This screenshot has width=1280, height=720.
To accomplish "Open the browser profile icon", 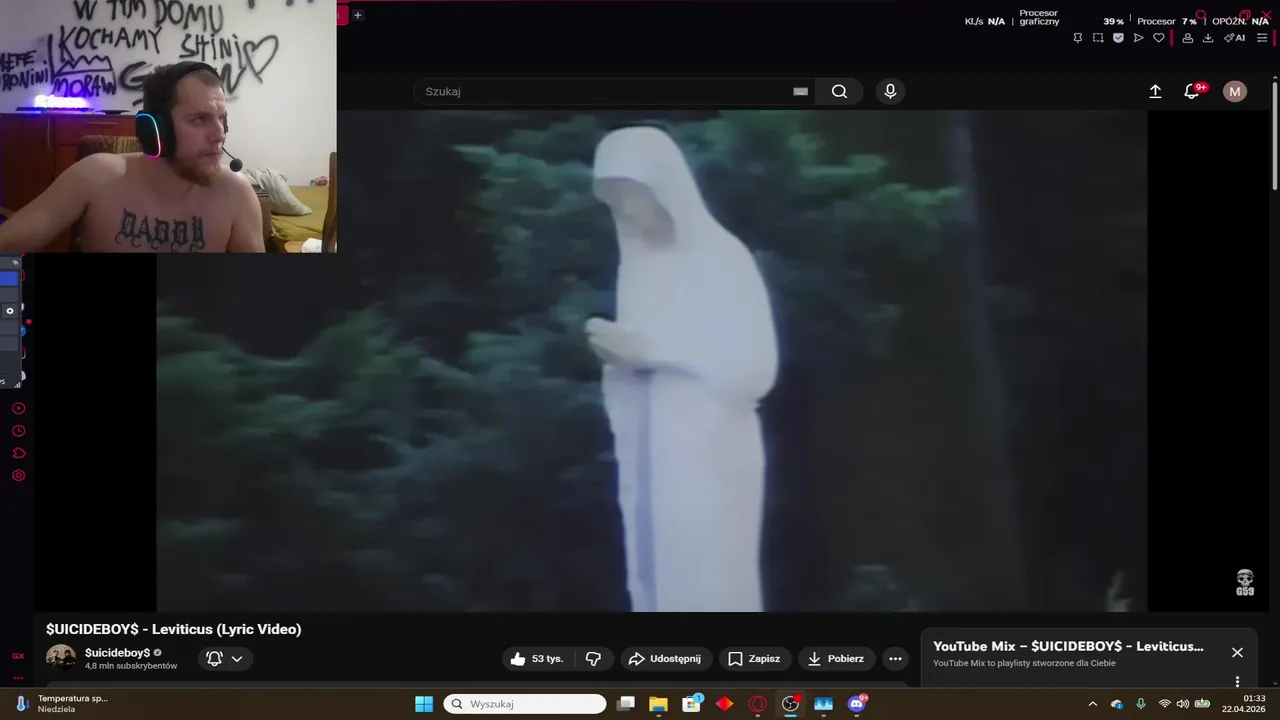I will tap(1187, 38).
